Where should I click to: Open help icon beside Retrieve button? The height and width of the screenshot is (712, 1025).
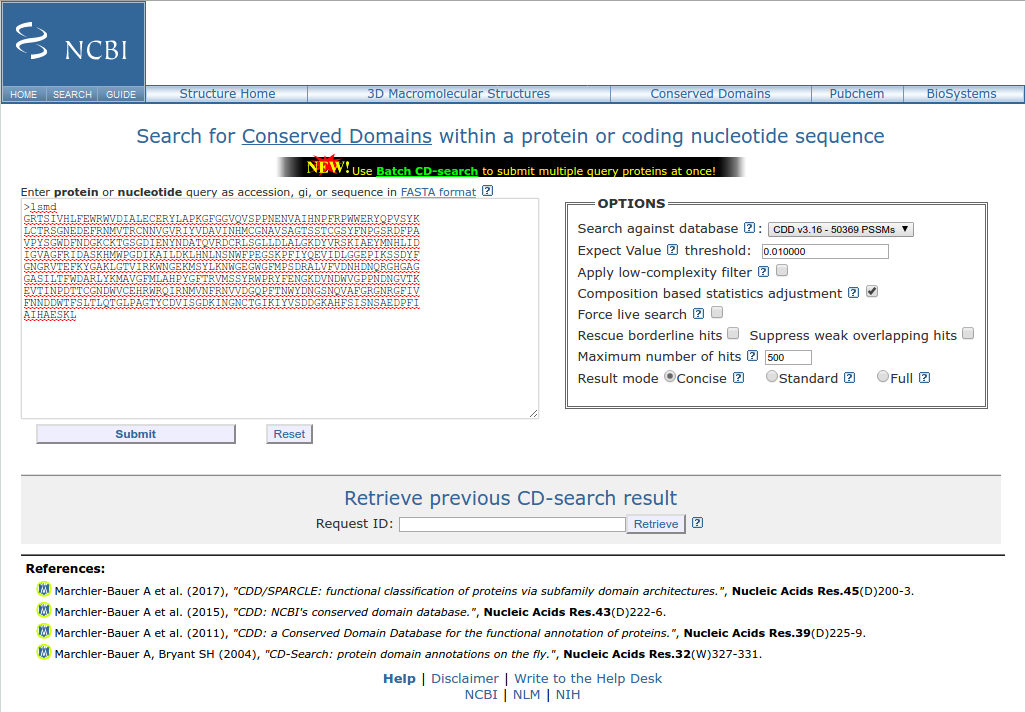[x=697, y=522]
